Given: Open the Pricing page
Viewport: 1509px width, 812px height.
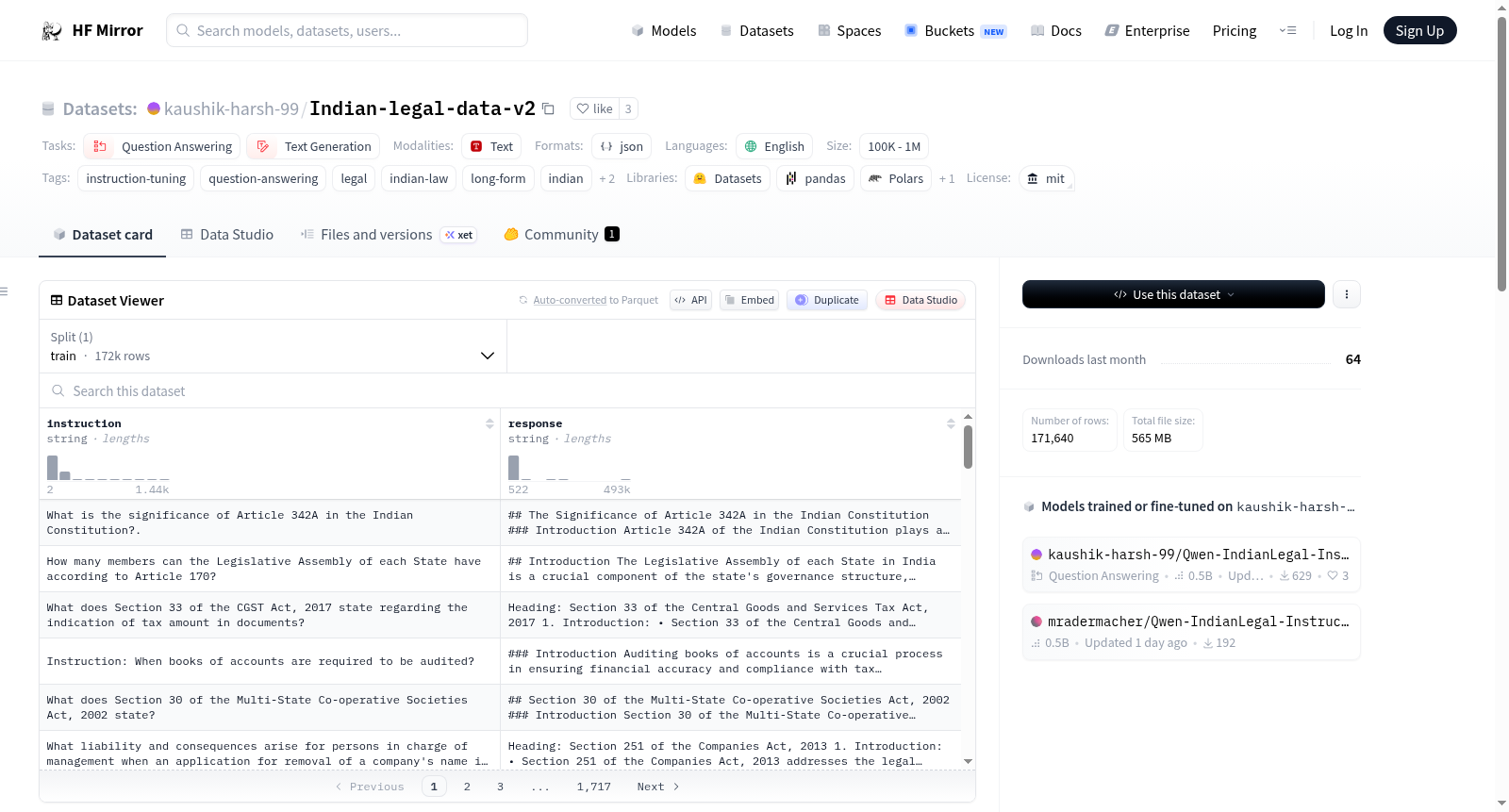Looking at the screenshot, I should pos(1235,31).
